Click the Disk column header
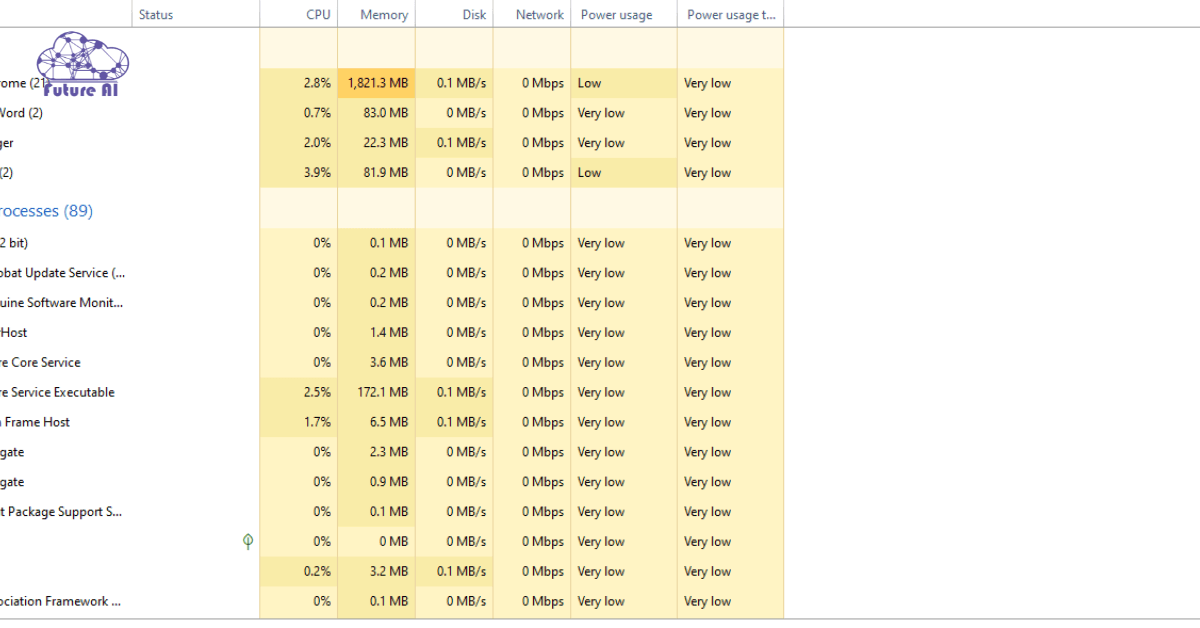 point(474,15)
